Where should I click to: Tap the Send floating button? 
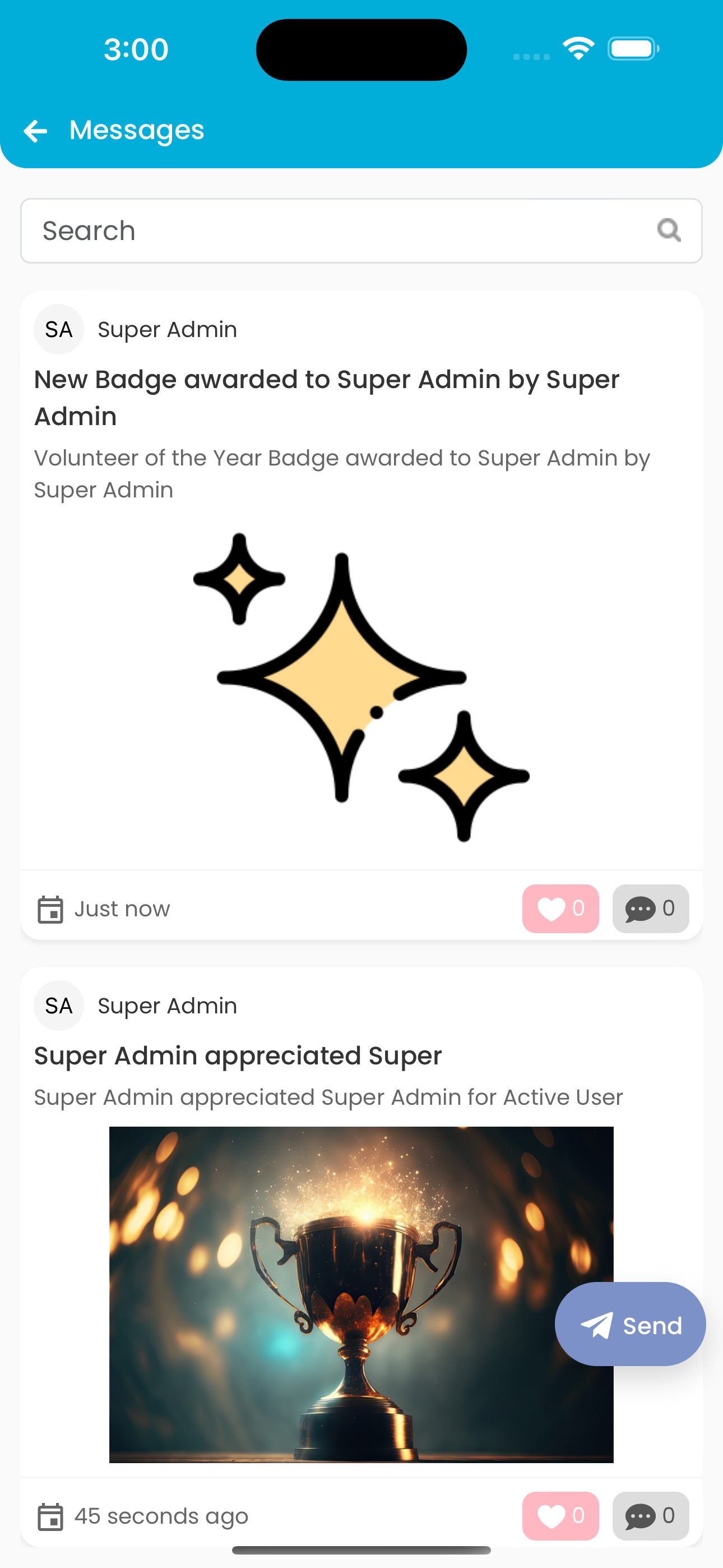tap(630, 1325)
